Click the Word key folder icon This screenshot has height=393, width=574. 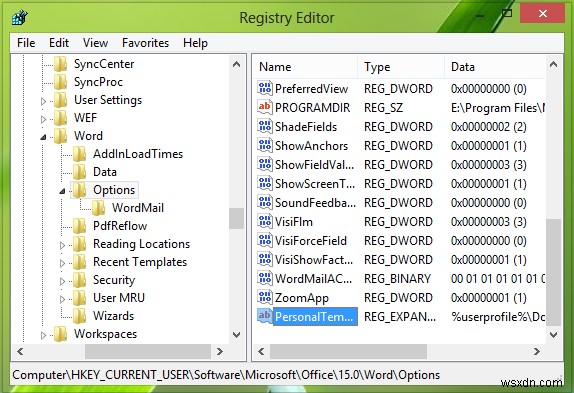click(x=61, y=136)
